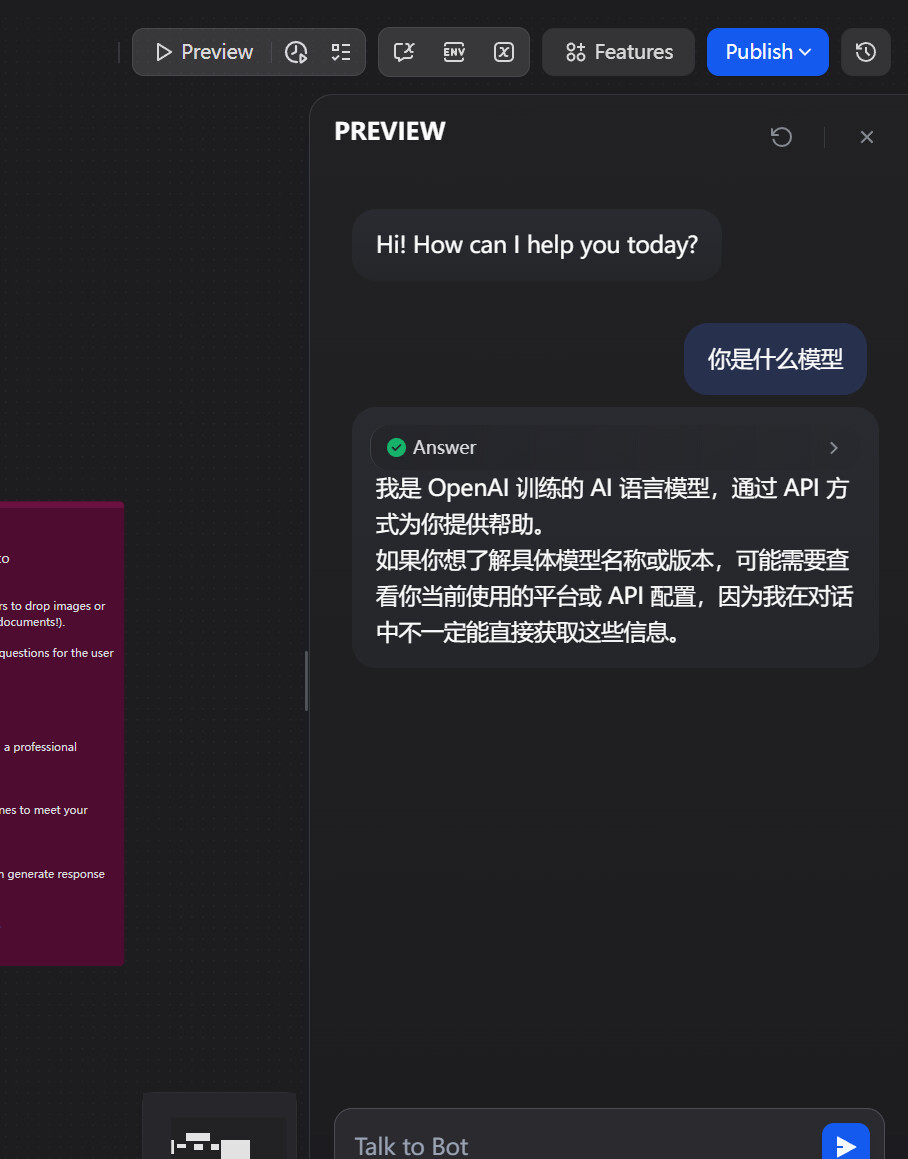Click the greeting 'Hi! How can I help you today?'
The image size is (908, 1159).
537,245
